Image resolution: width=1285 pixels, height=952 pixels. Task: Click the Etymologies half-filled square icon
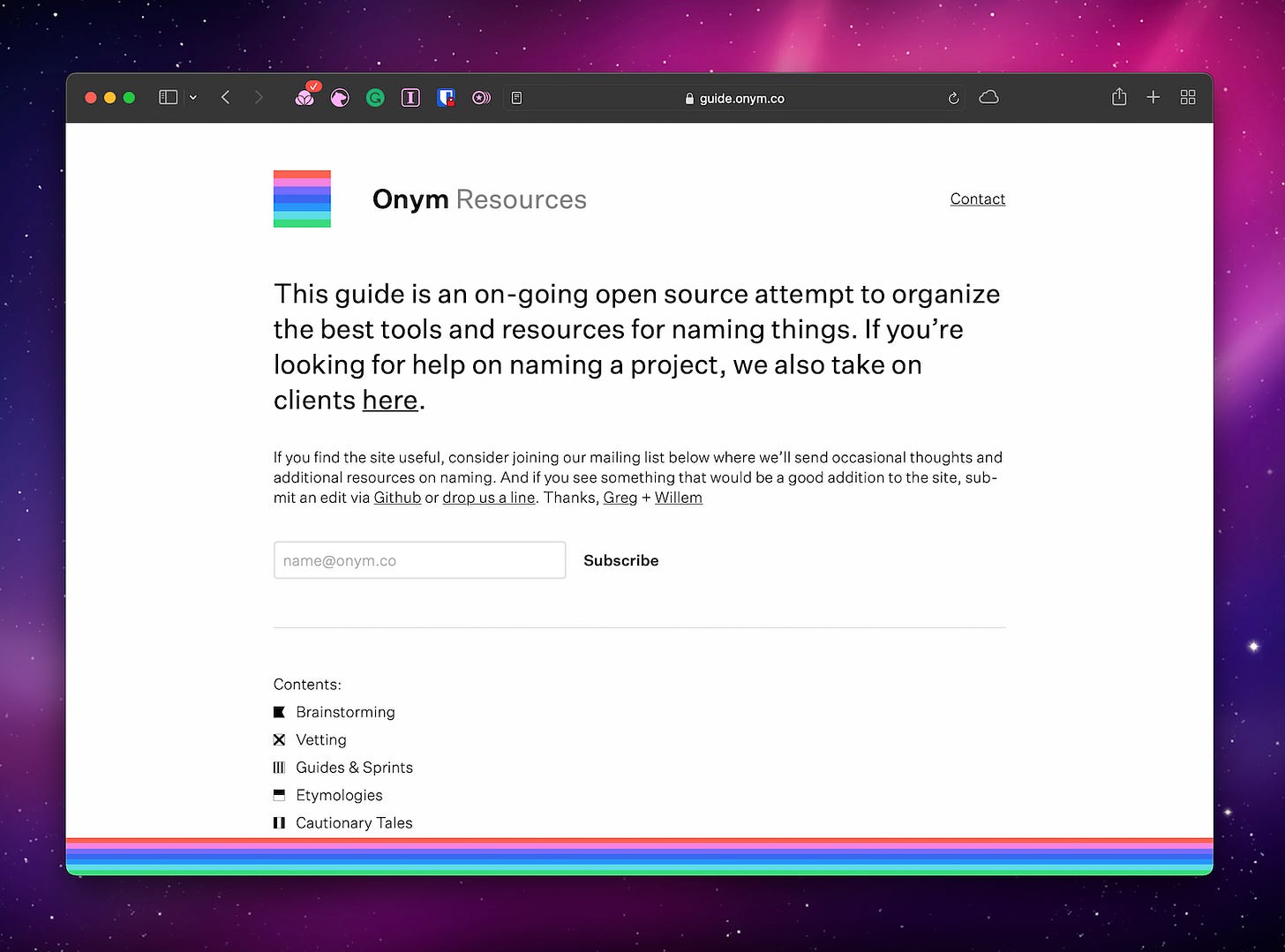(x=279, y=795)
